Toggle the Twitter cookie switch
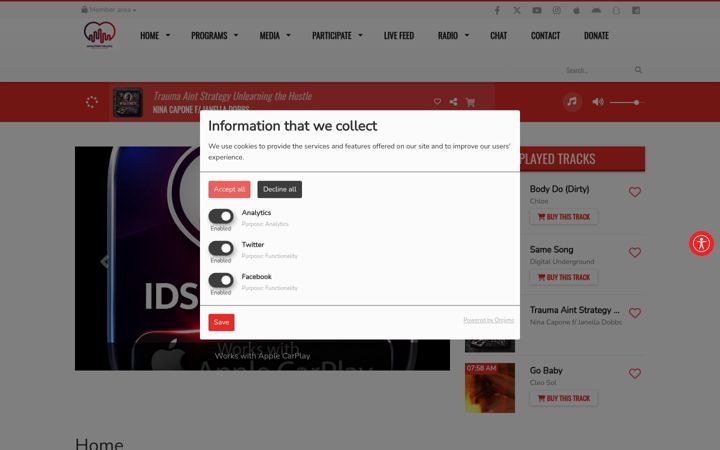The image size is (720, 450). tap(221, 248)
